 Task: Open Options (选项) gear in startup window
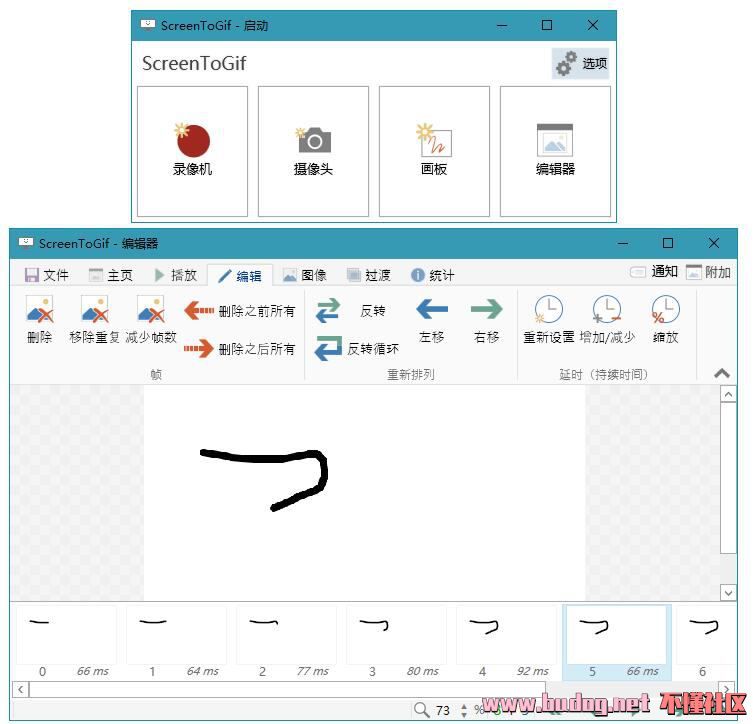(580, 63)
